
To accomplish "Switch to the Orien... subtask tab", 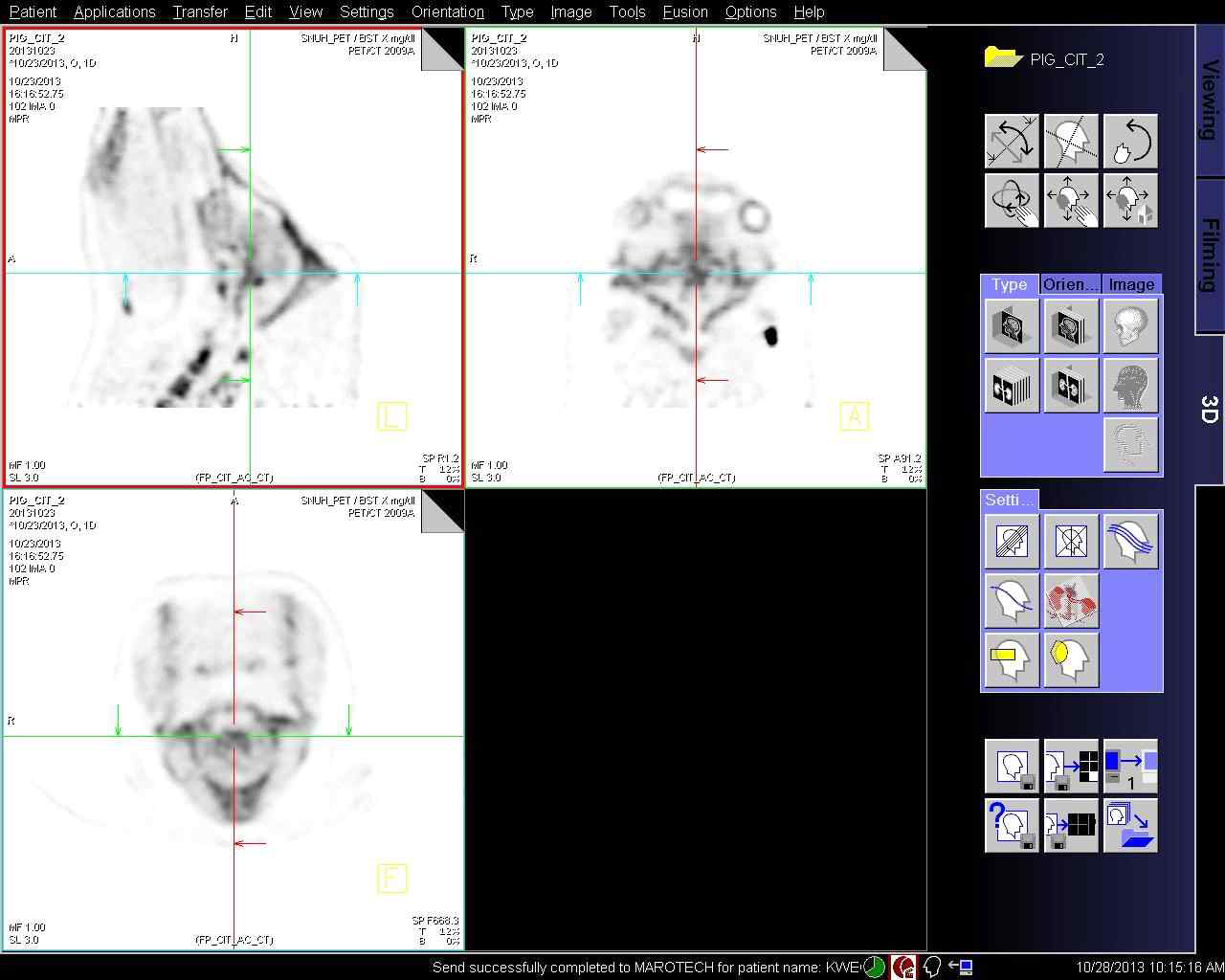I will click(x=1070, y=284).
